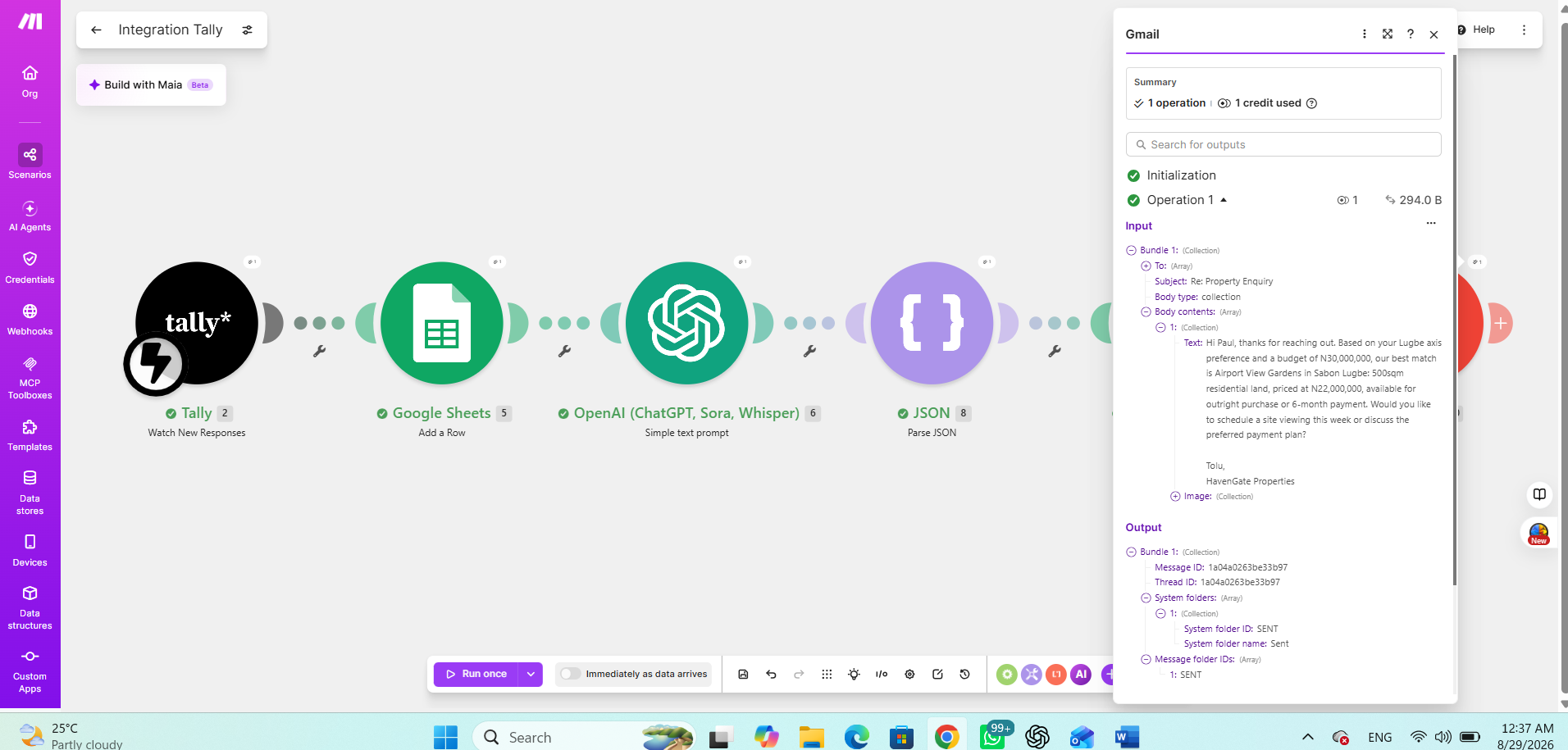This screenshot has width=1568, height=750.
Task: Click the Google Sheets module
Action: (x=442, y=323)
